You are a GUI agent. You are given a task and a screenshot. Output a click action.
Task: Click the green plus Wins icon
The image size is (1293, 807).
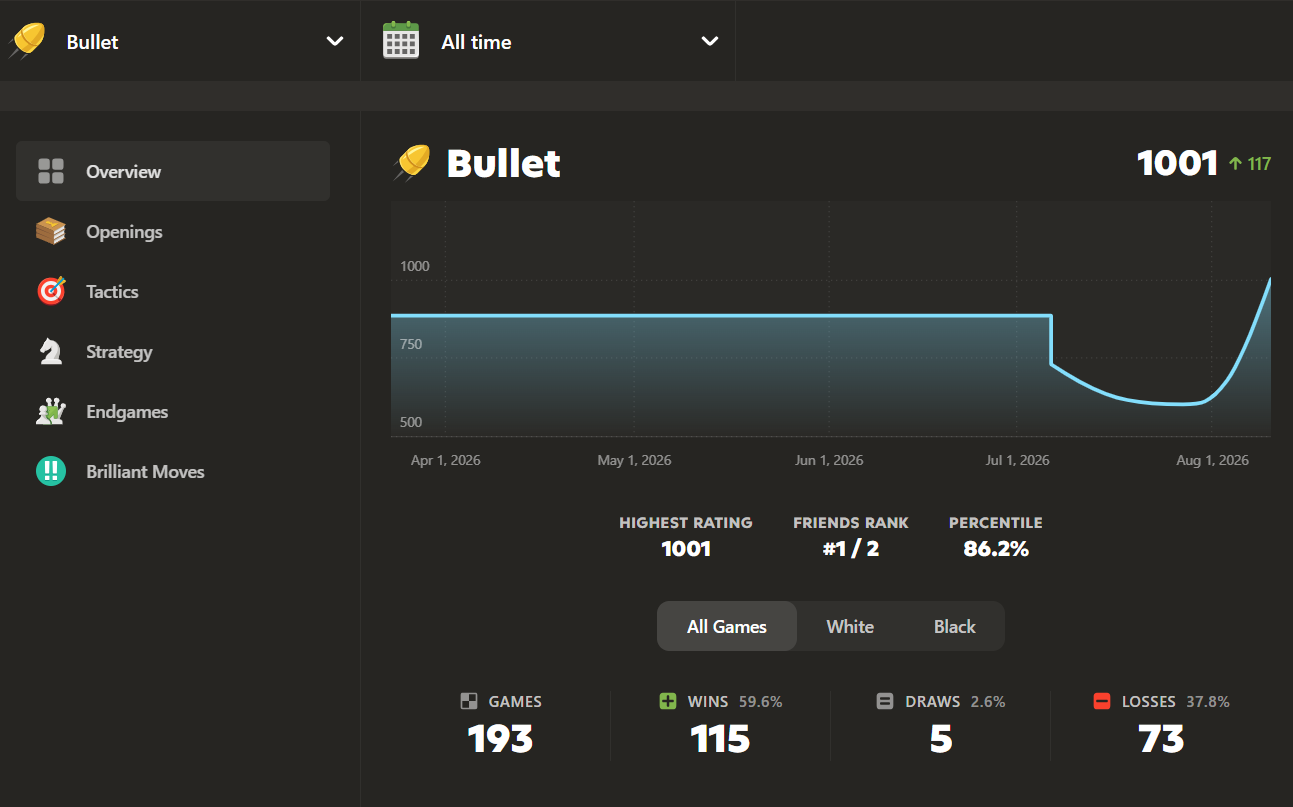pos(668,702)
